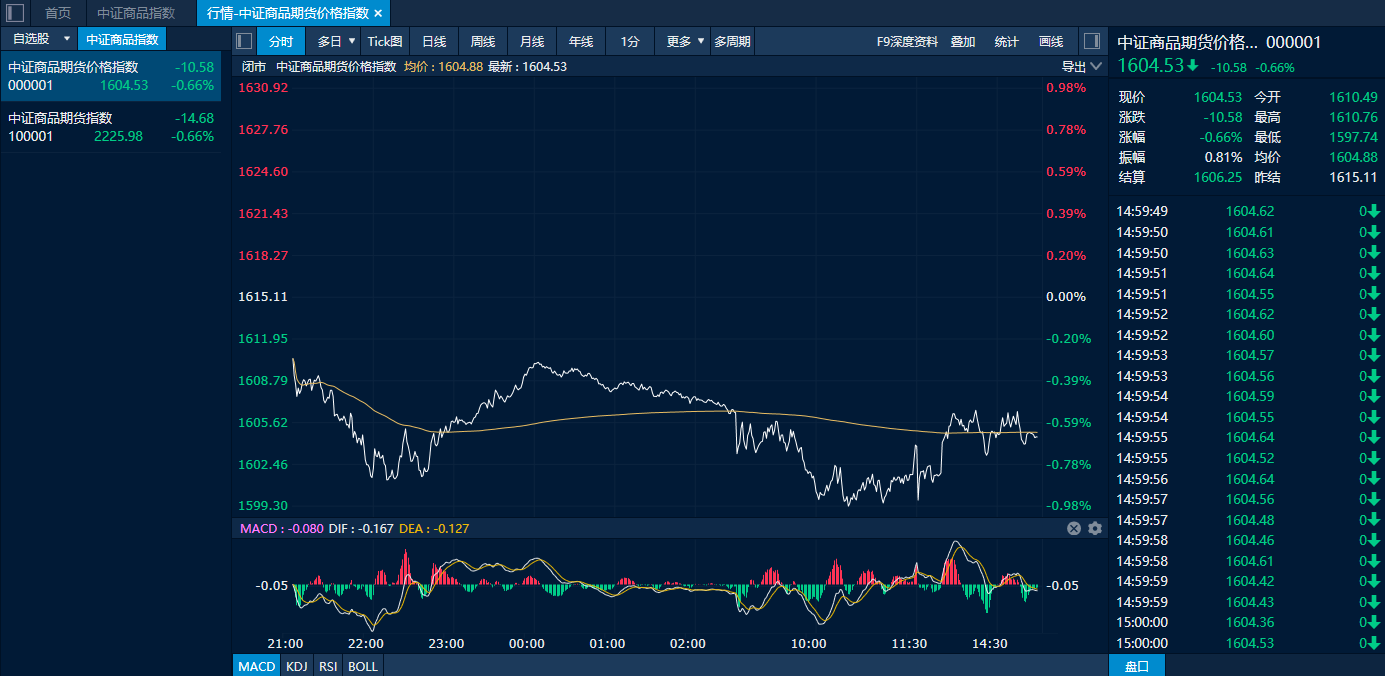1385x676 pixels.
Task: Select 中证商品期货价格指数 000001 in the watchlist
Action: click(x=111, y=76)
